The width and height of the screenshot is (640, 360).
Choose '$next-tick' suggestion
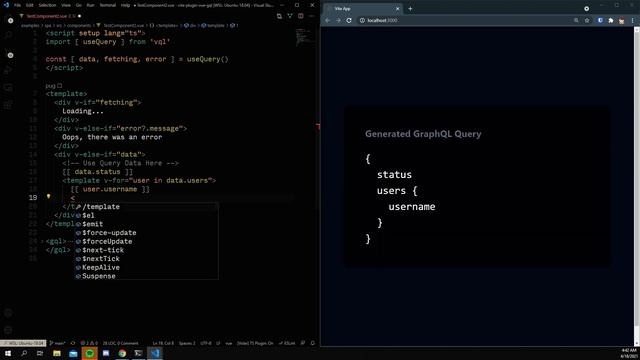click(x=146, y=250)
